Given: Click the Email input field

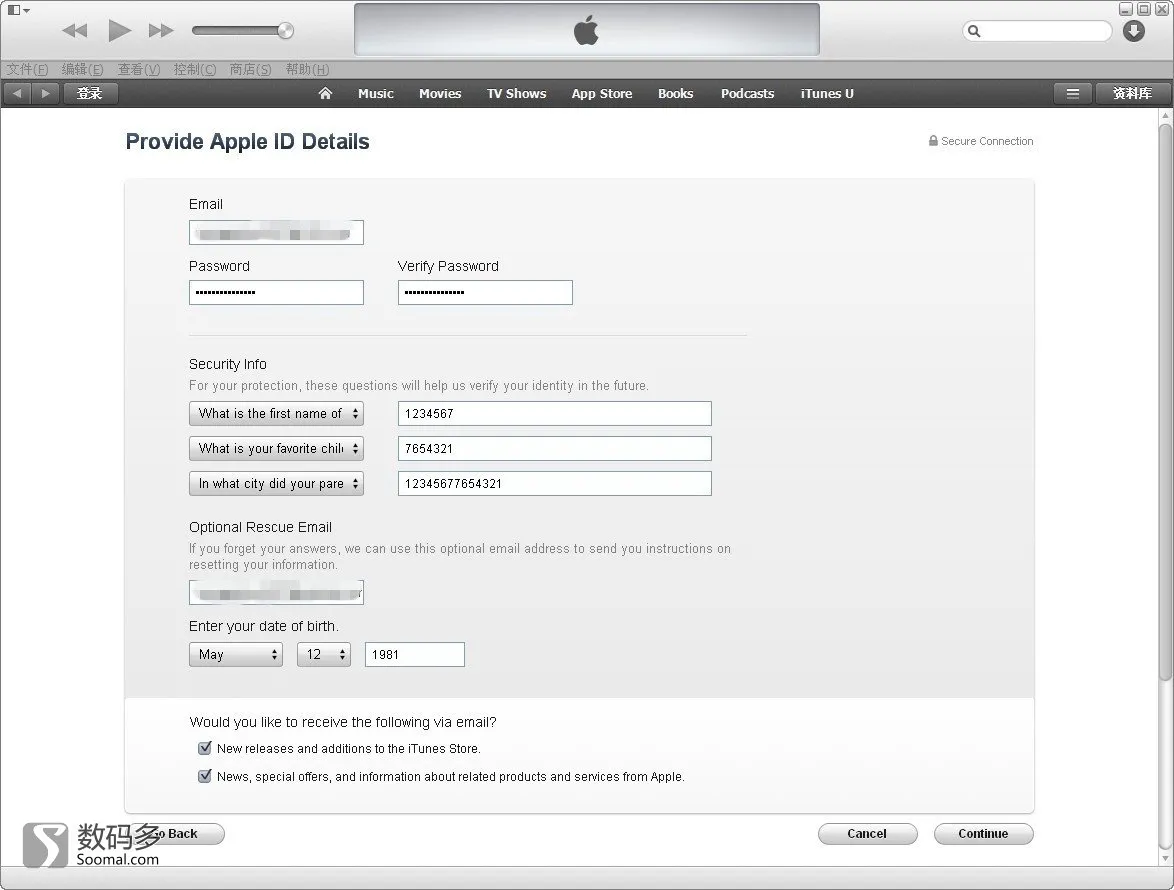Looking at the screenshot, I should click(x=276, y=233).
